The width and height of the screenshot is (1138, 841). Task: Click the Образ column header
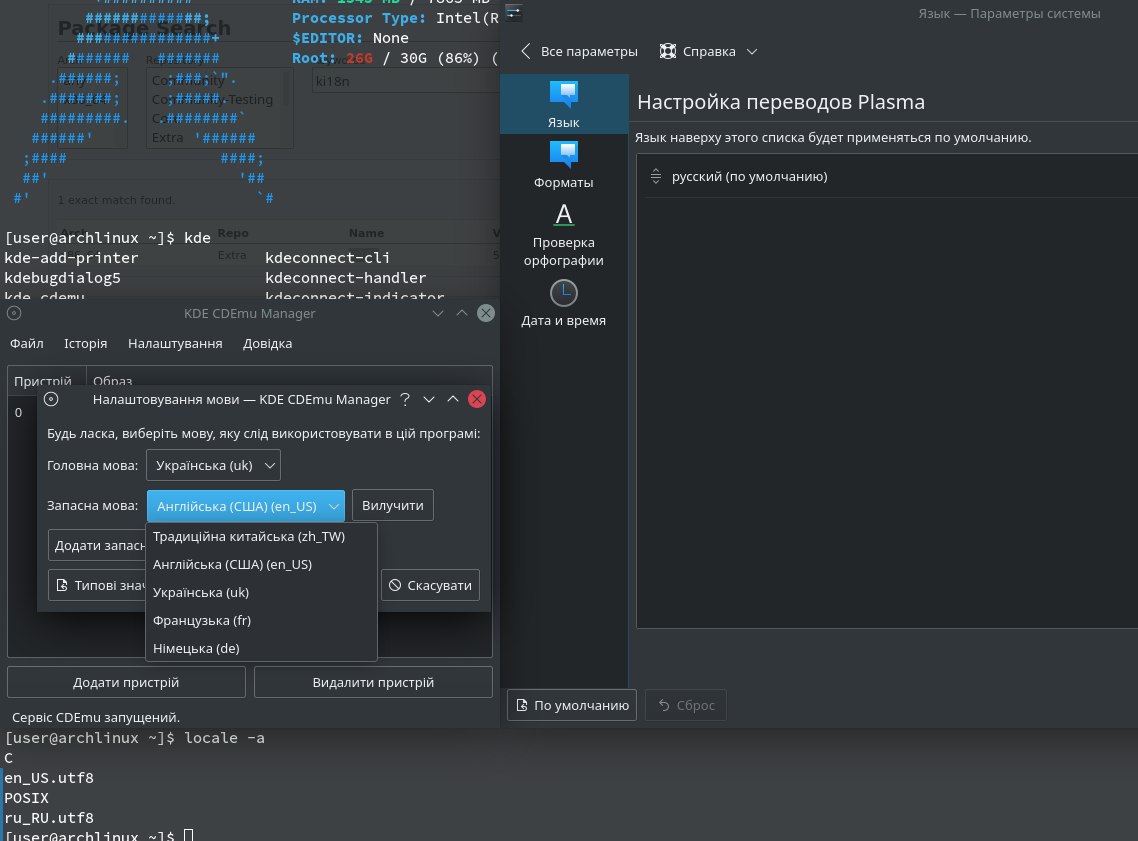(x=112, y=379)
